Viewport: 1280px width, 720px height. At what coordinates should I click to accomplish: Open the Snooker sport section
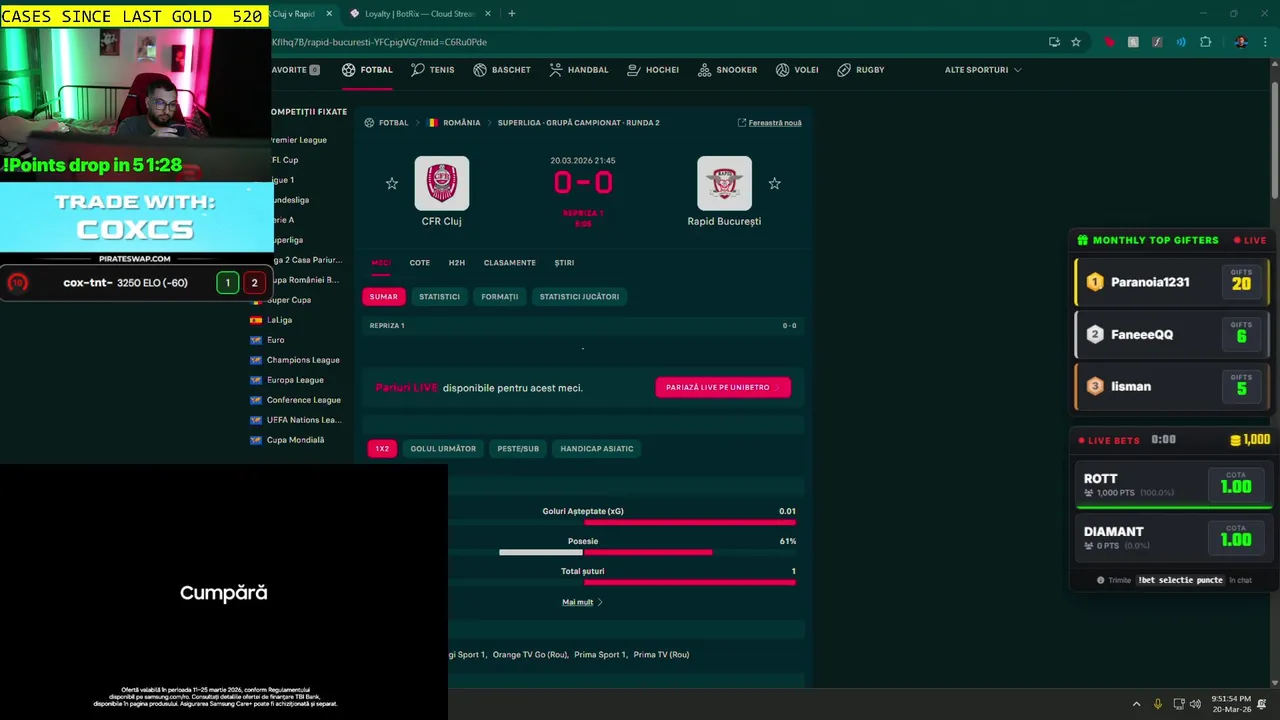[x=727, y=70]
